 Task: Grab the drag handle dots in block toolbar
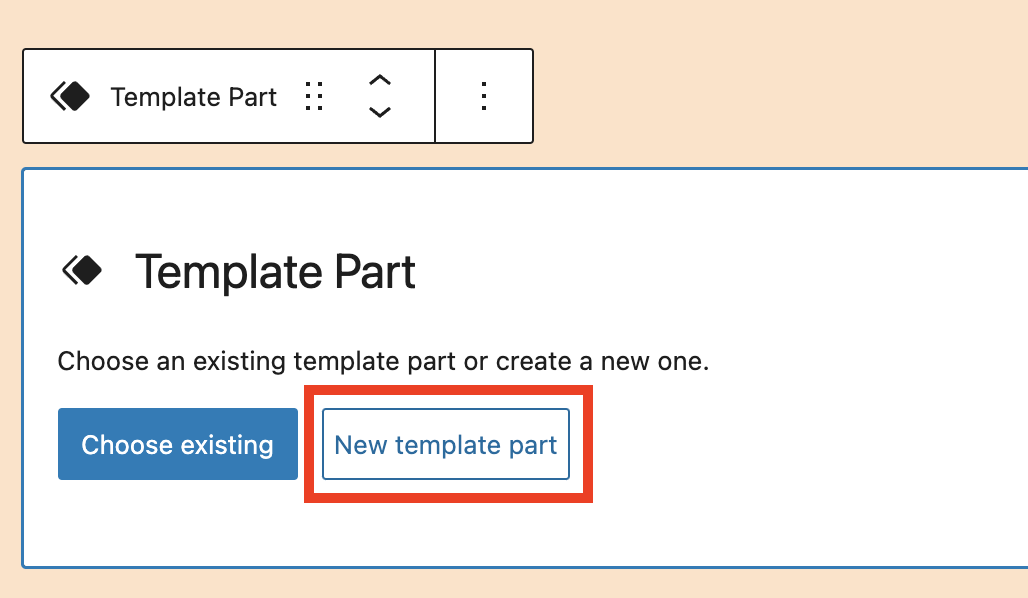pyautogui.click(x=314, y=97)
